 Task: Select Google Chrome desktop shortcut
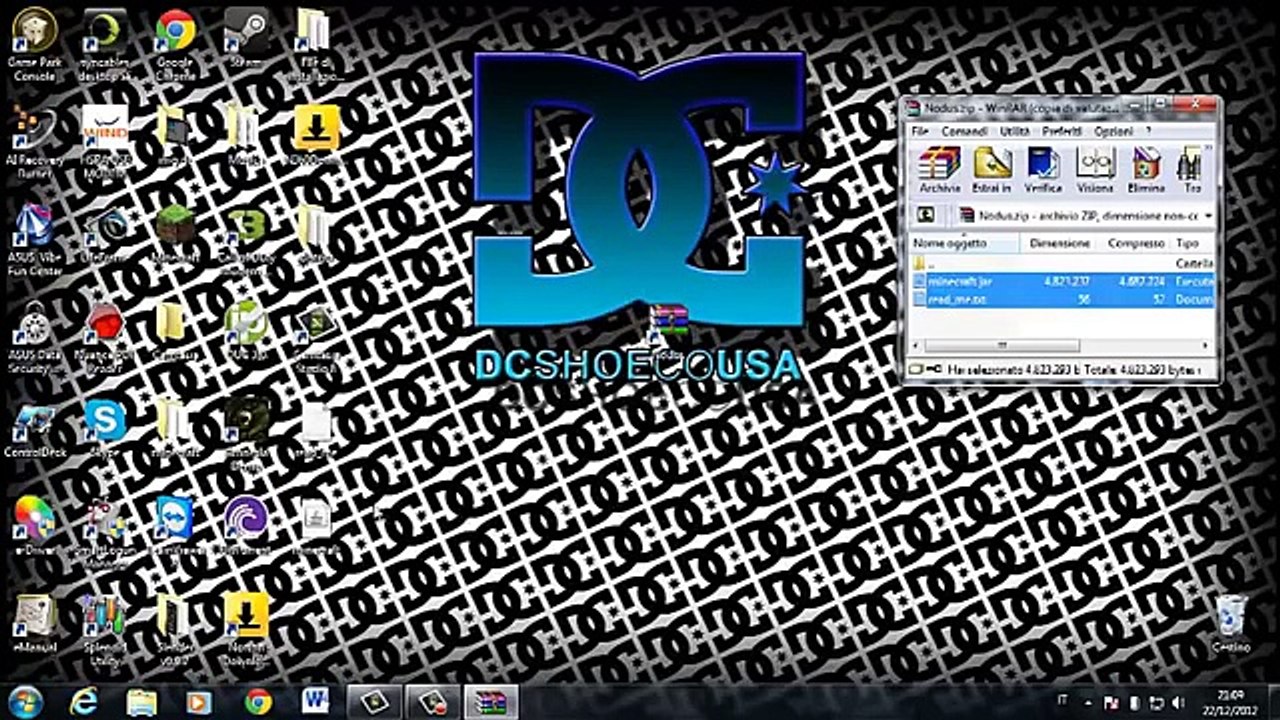coord(175,44)
